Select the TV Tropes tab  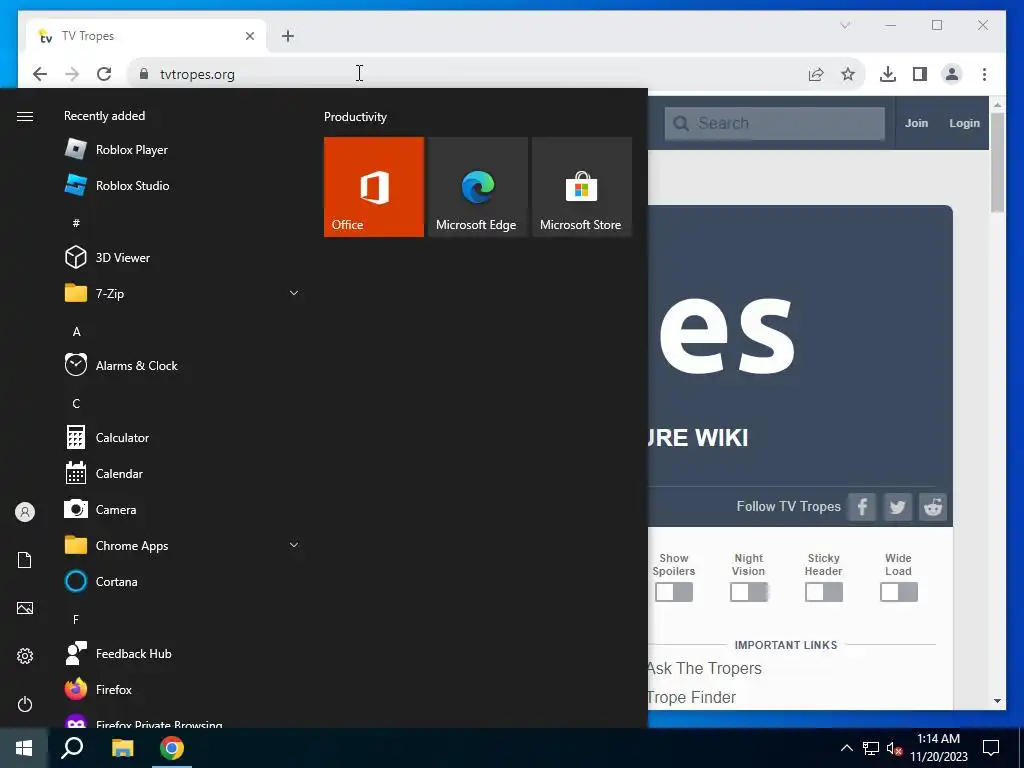point(146,36)
